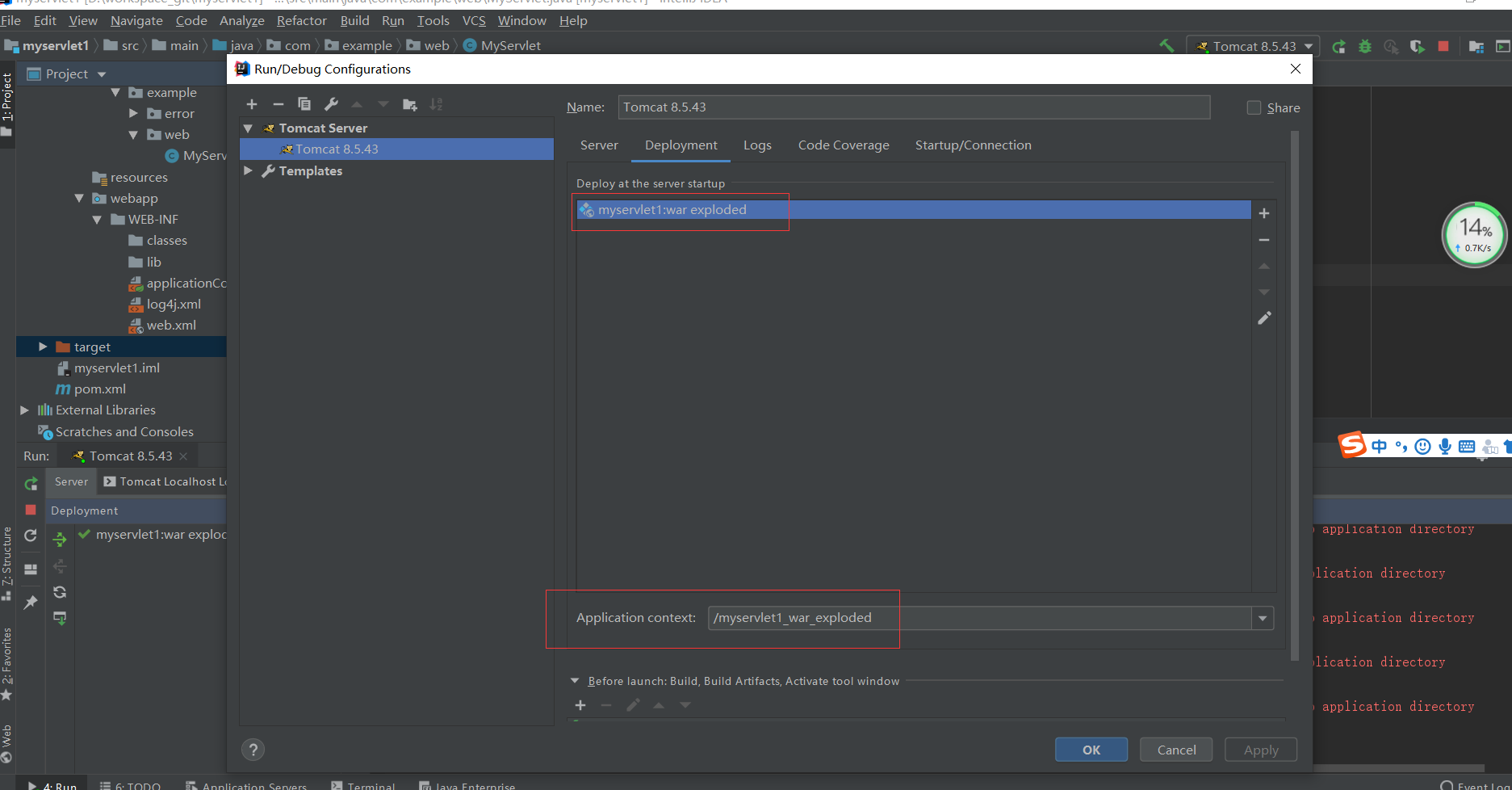Toggle Sogou microphone voice input icon
Image resolution: width=1512 pixels, height=790 pixels.
[1445, 446]
